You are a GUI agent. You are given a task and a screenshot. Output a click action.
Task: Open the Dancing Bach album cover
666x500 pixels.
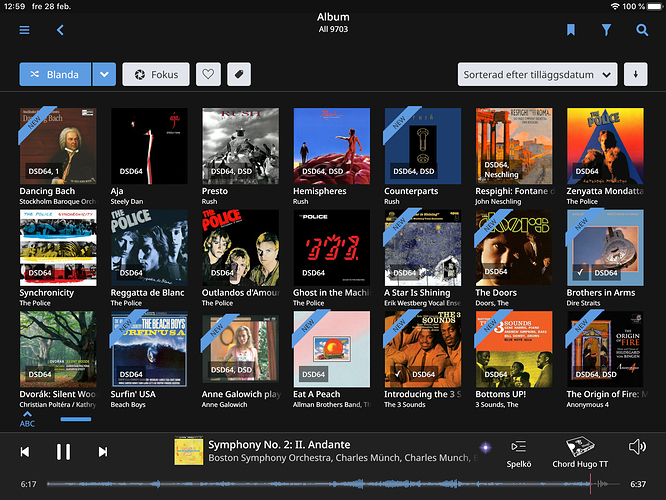click(58, 146)
